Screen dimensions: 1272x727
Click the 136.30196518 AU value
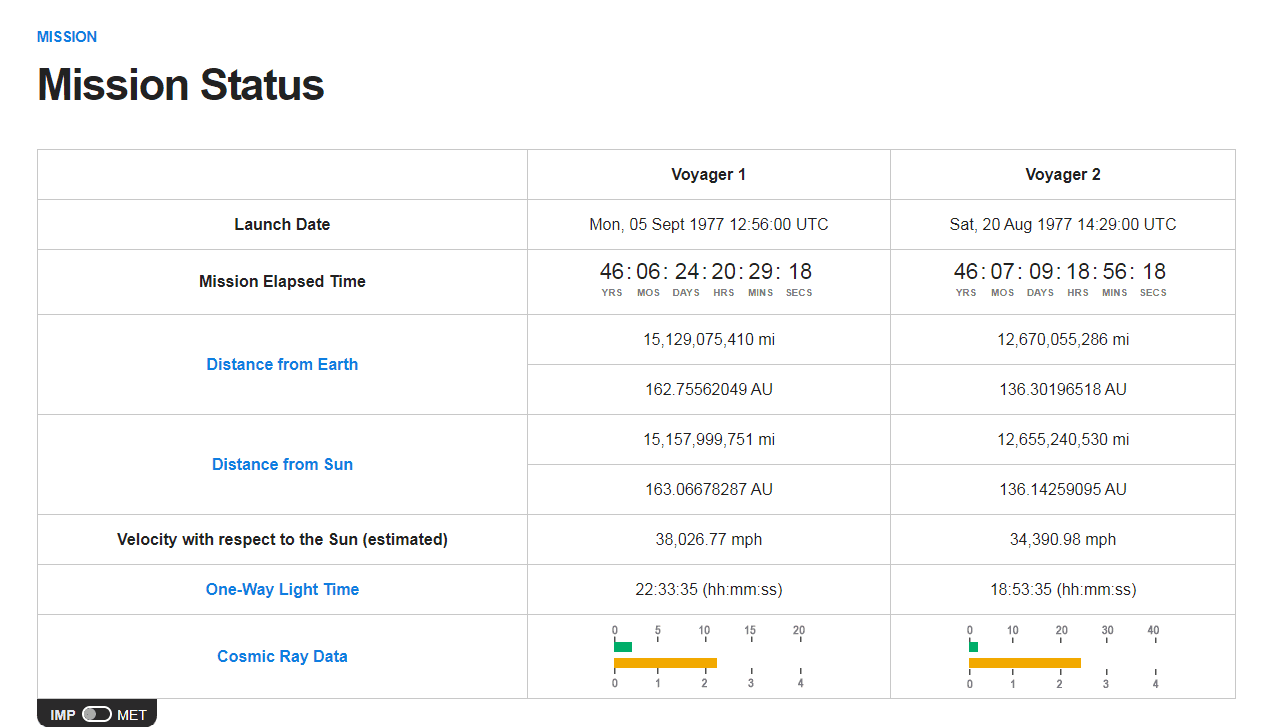(x=1062, y=389)
